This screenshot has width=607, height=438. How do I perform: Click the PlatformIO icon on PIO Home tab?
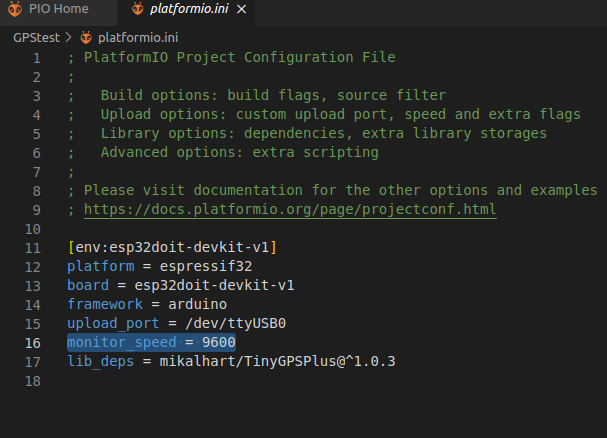(15, 10)
